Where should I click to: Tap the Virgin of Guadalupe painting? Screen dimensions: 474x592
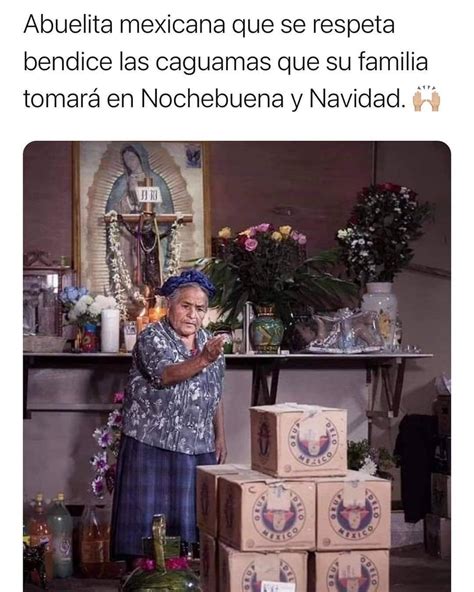142,211
